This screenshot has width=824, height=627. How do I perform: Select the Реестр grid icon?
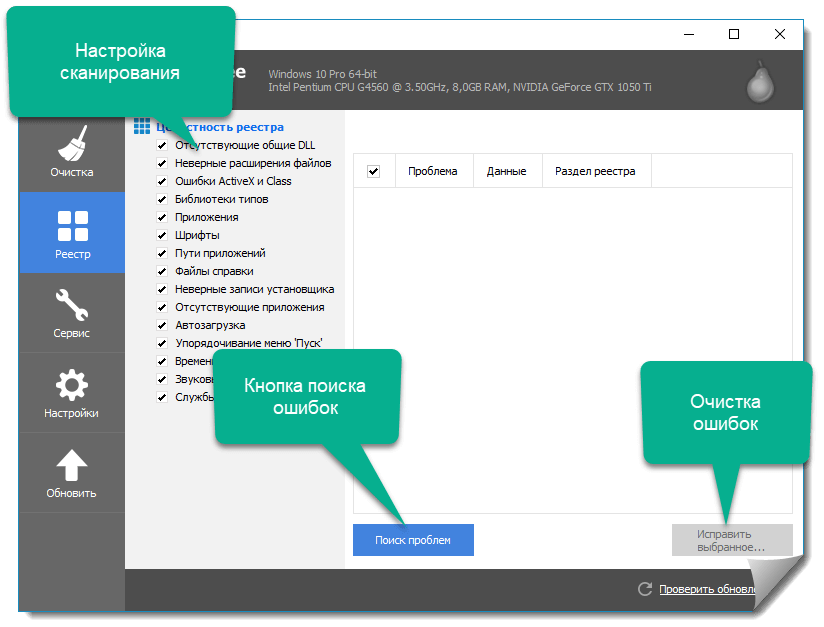72,226
